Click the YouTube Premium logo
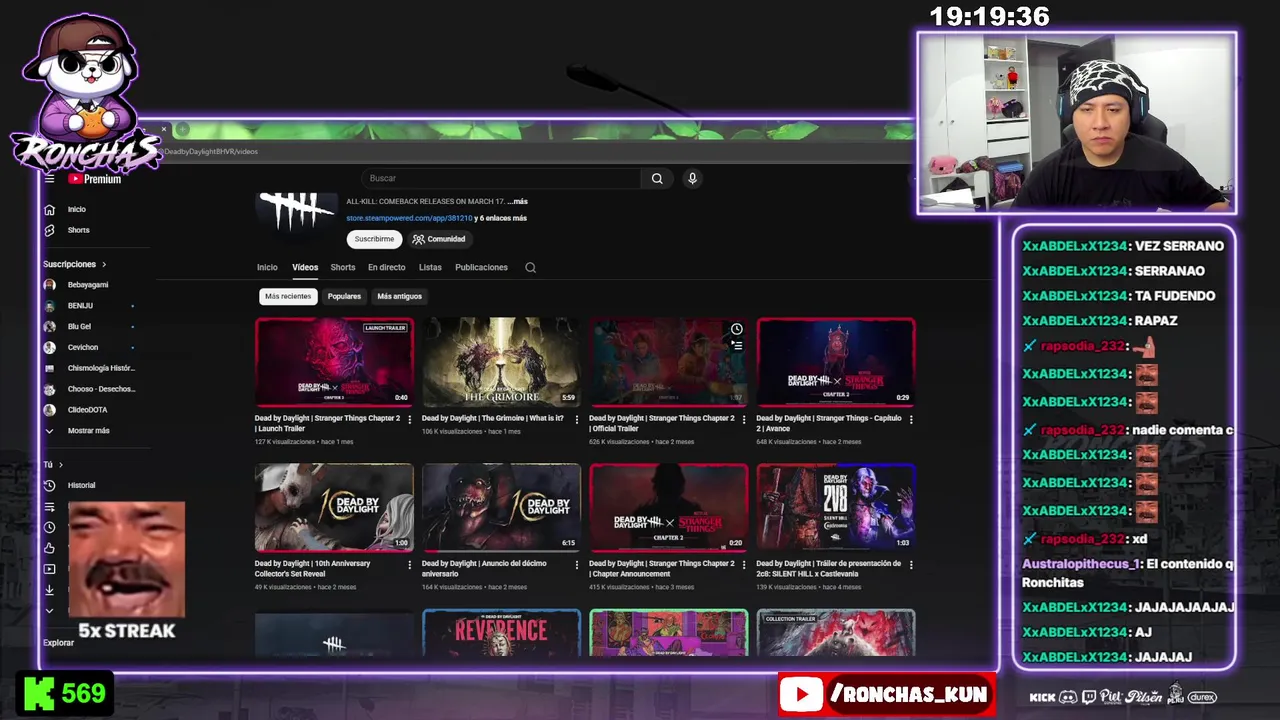 coord(95,179)
